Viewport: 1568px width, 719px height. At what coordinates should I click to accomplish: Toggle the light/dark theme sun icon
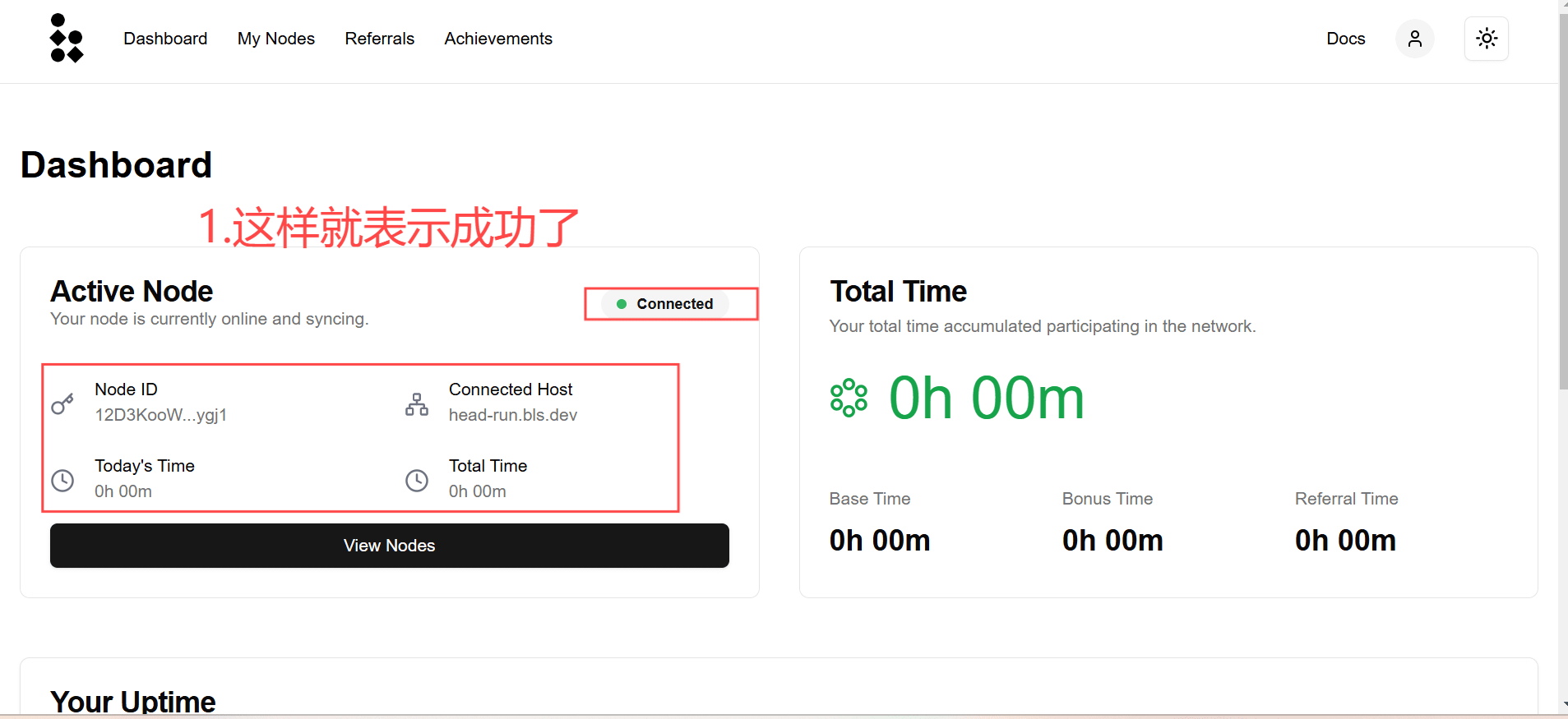(1486, 39)
